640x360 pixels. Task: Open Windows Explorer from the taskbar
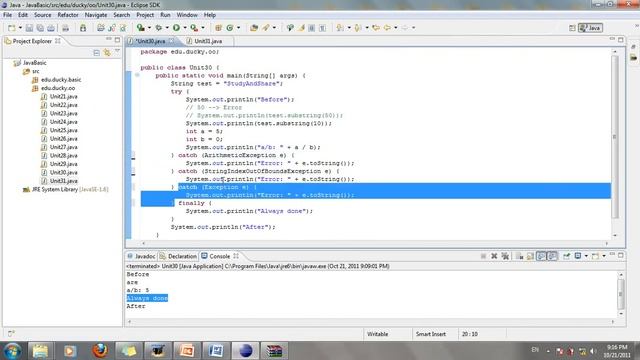click(40, 351)
